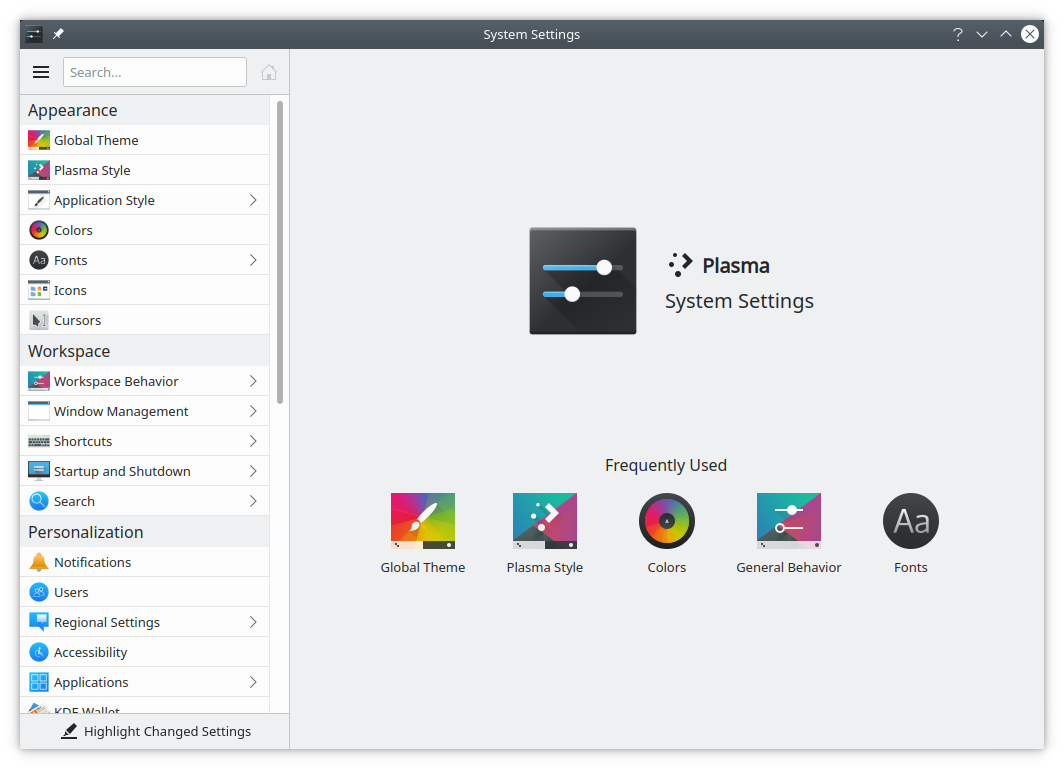Viewport: 1064px width, 769px height.
Task: Click the help question mark in title bar
Action: [957, 34]
